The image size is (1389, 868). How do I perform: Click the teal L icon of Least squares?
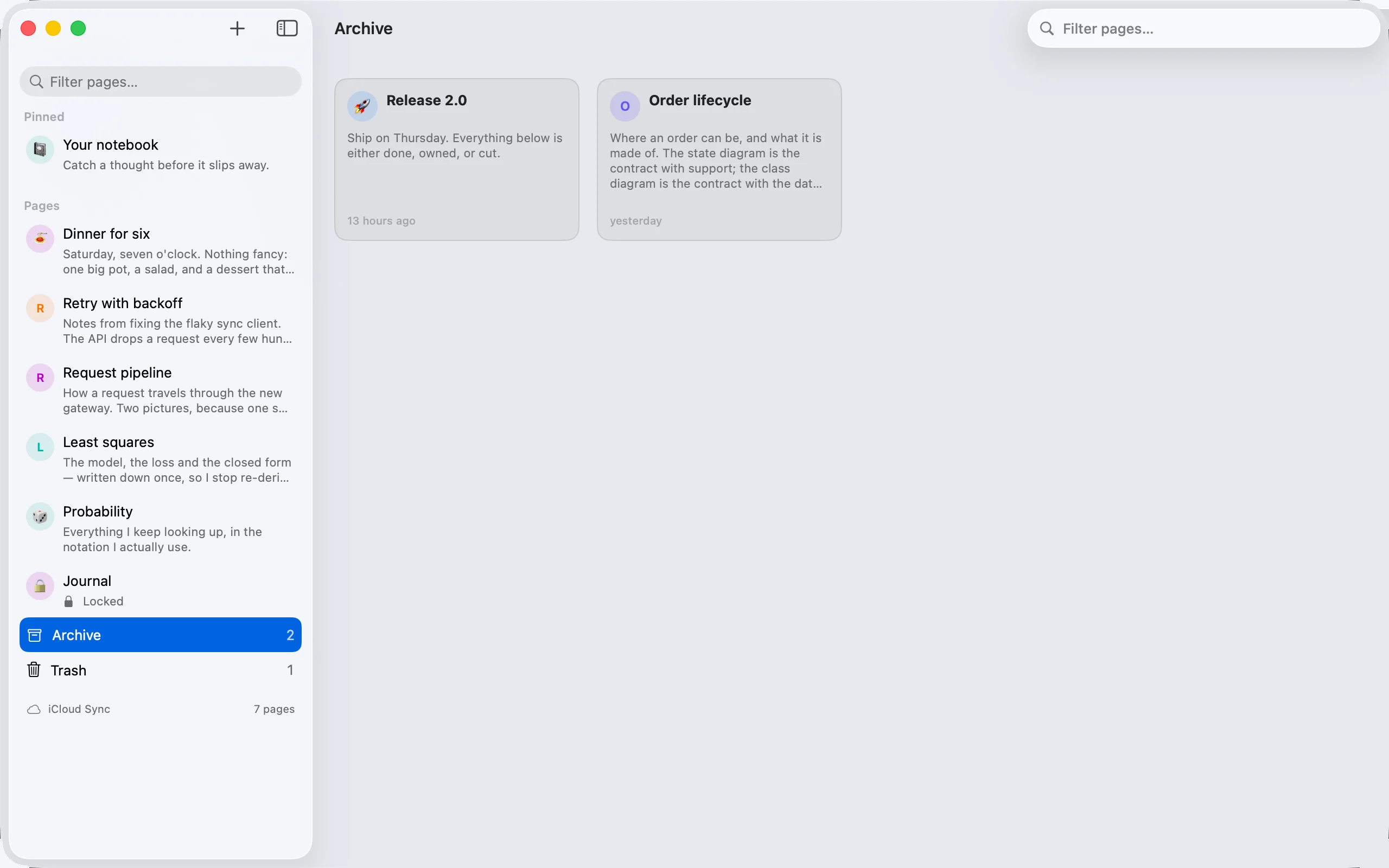(40, 447)
